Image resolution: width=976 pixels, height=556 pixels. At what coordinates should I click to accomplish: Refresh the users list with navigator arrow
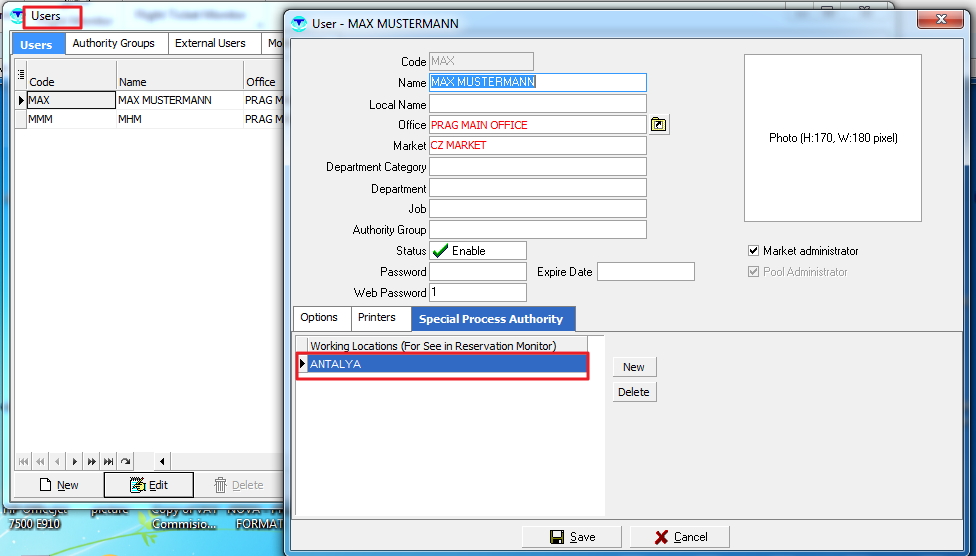coord(125,461)
